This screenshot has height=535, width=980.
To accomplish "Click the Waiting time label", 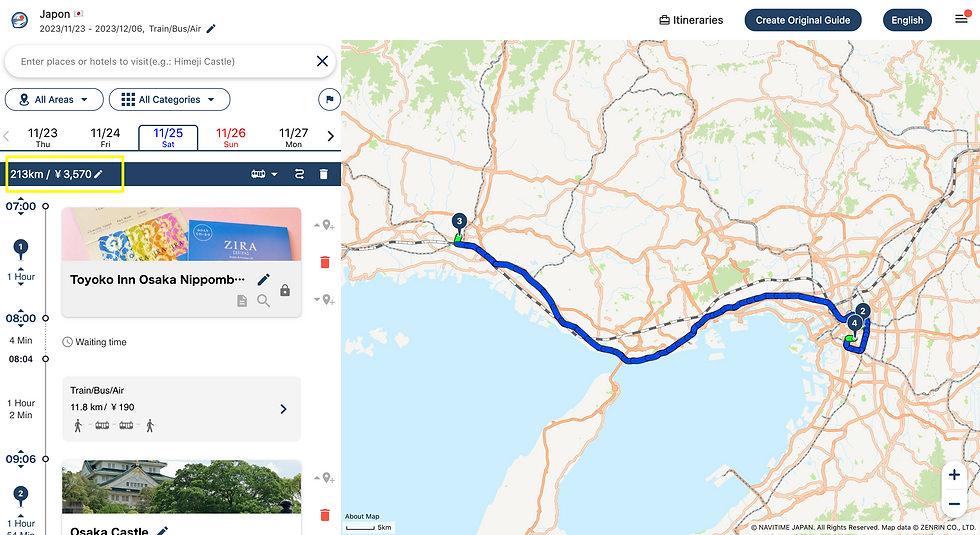I will click(x=101, y=342).
